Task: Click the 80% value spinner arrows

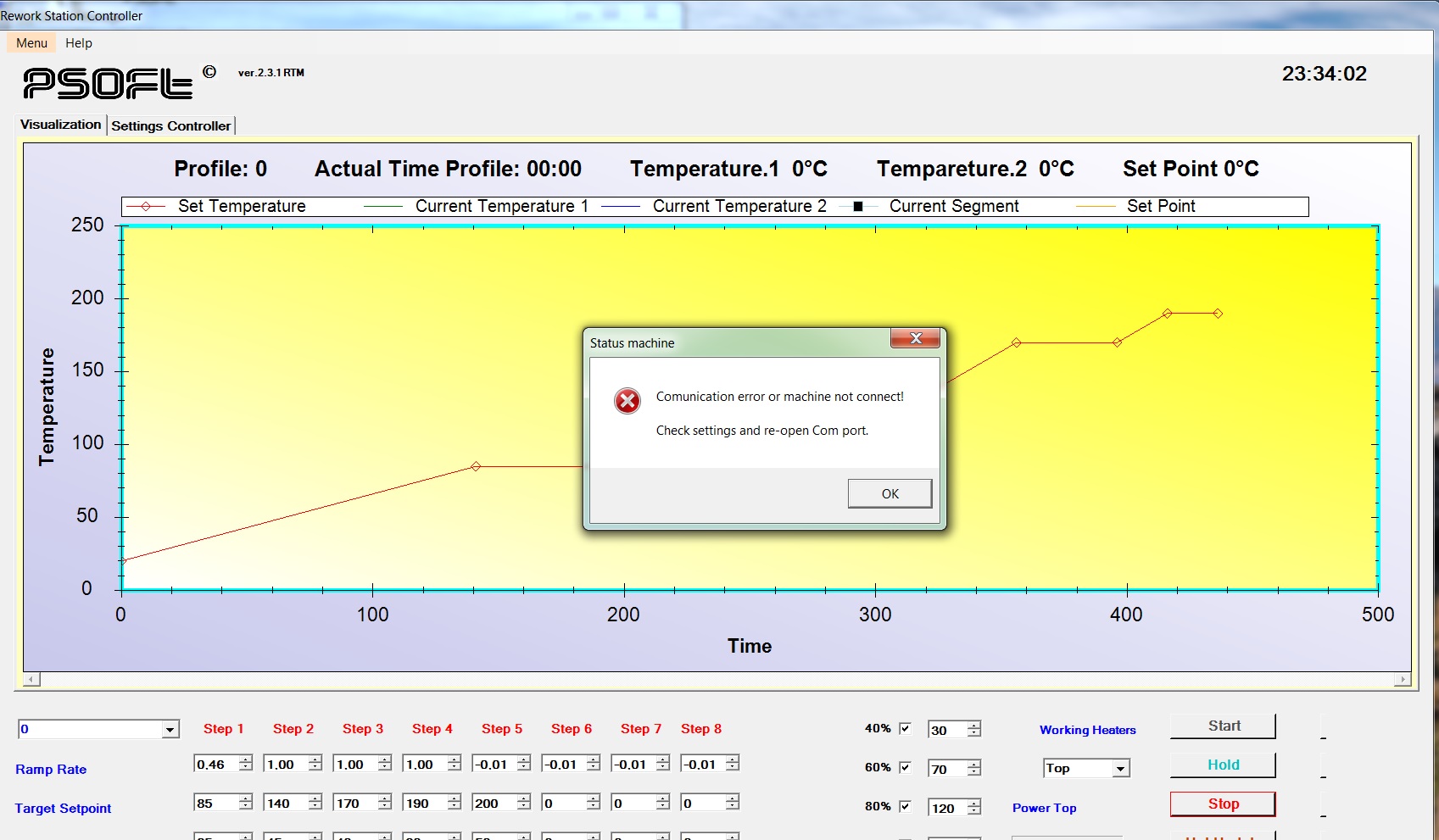Action: (974, 808)
